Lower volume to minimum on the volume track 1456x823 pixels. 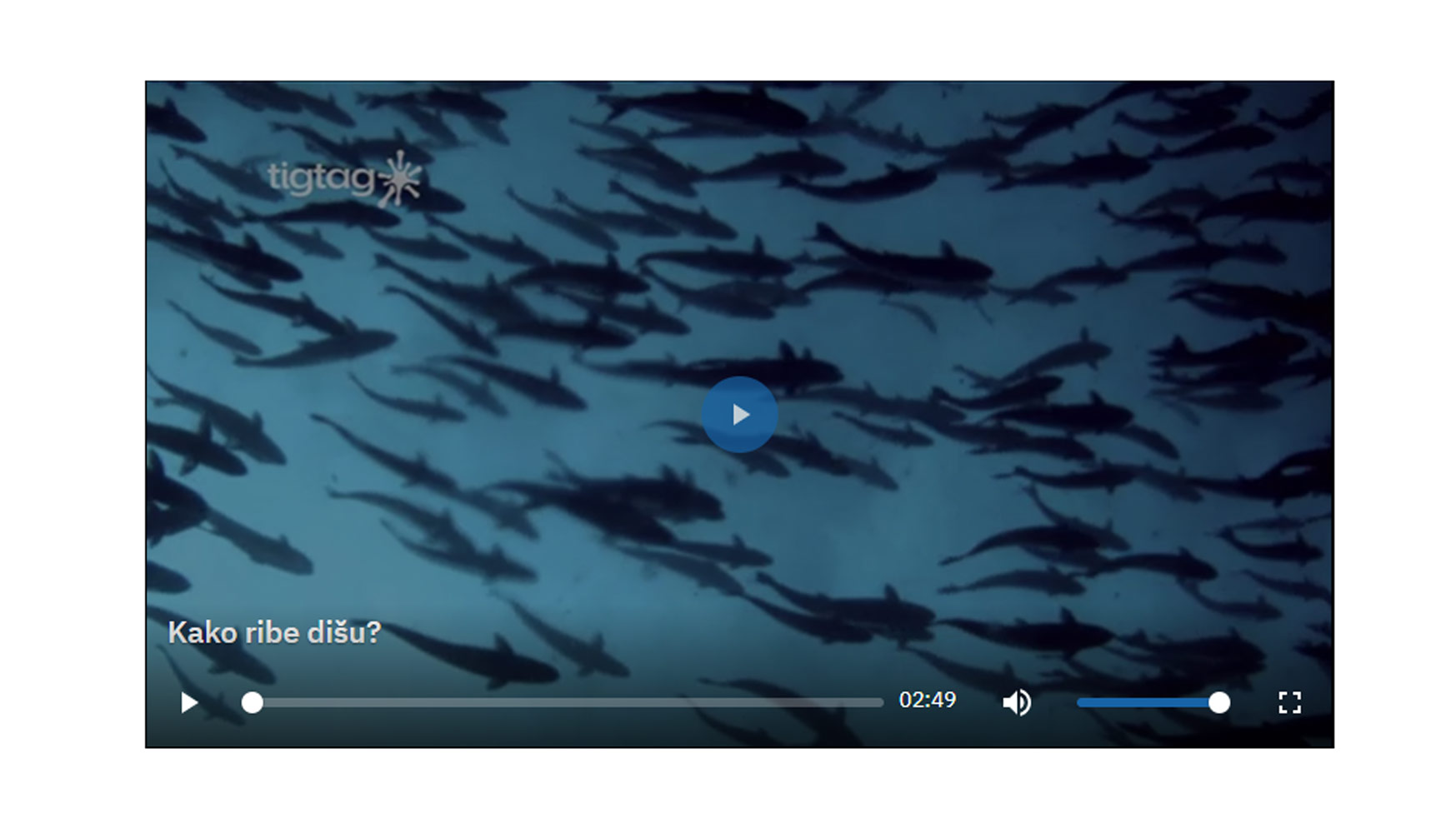click(1079, 703)
